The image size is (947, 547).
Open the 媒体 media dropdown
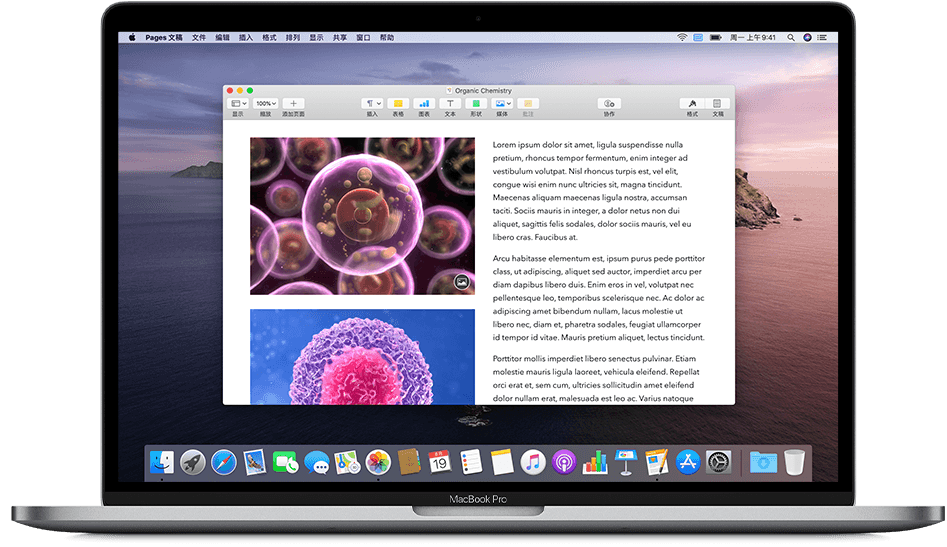(x=502, y=104)
